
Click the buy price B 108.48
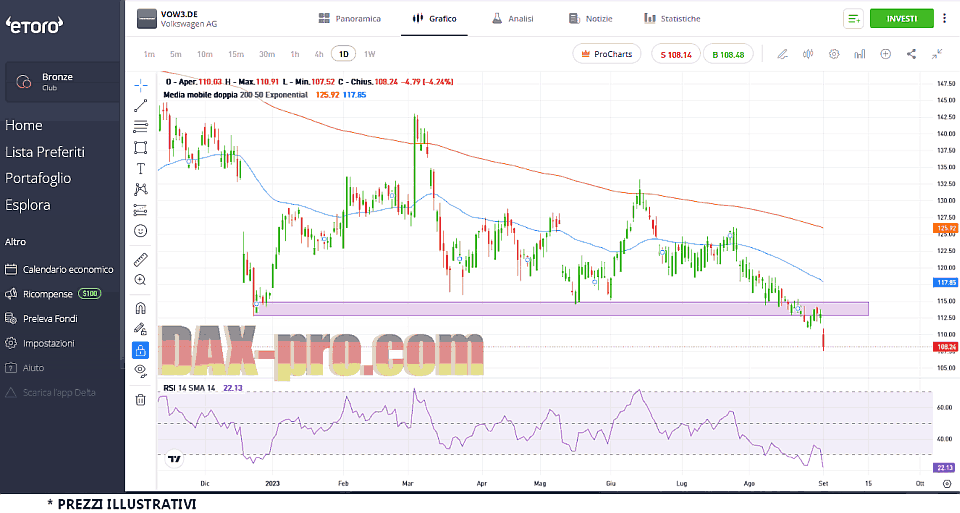tap(728, 54)
